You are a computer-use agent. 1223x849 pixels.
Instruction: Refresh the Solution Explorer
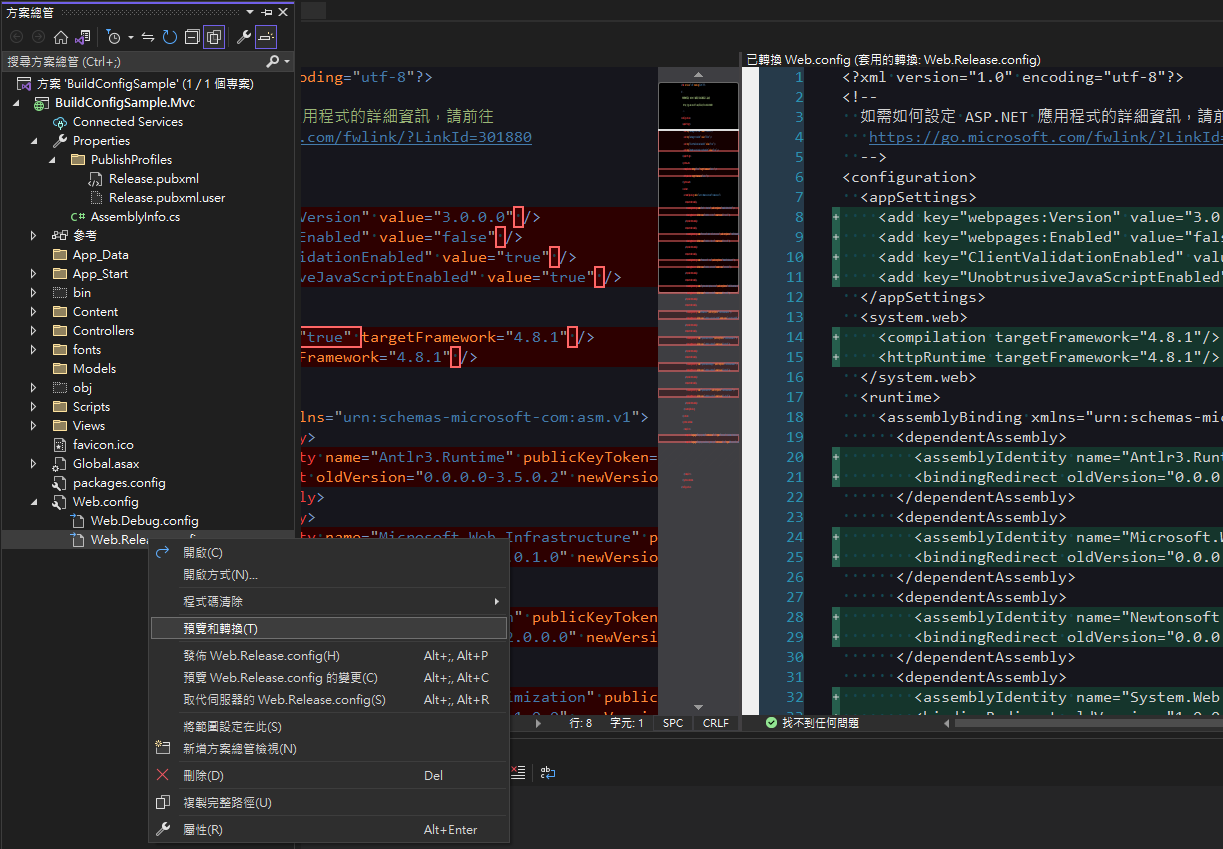click(169, 37)
